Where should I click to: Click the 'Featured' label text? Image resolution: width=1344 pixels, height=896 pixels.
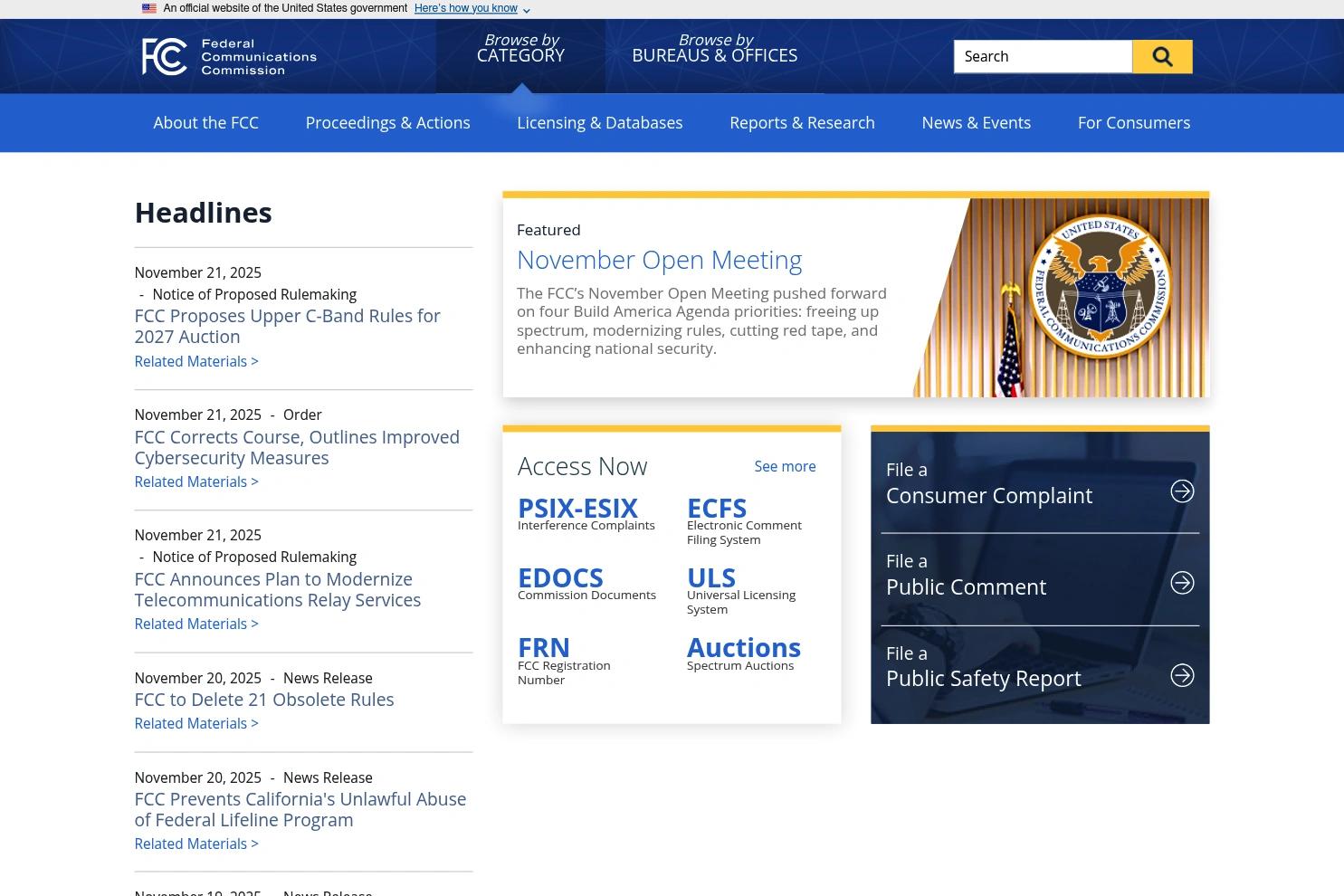(548, 230)
